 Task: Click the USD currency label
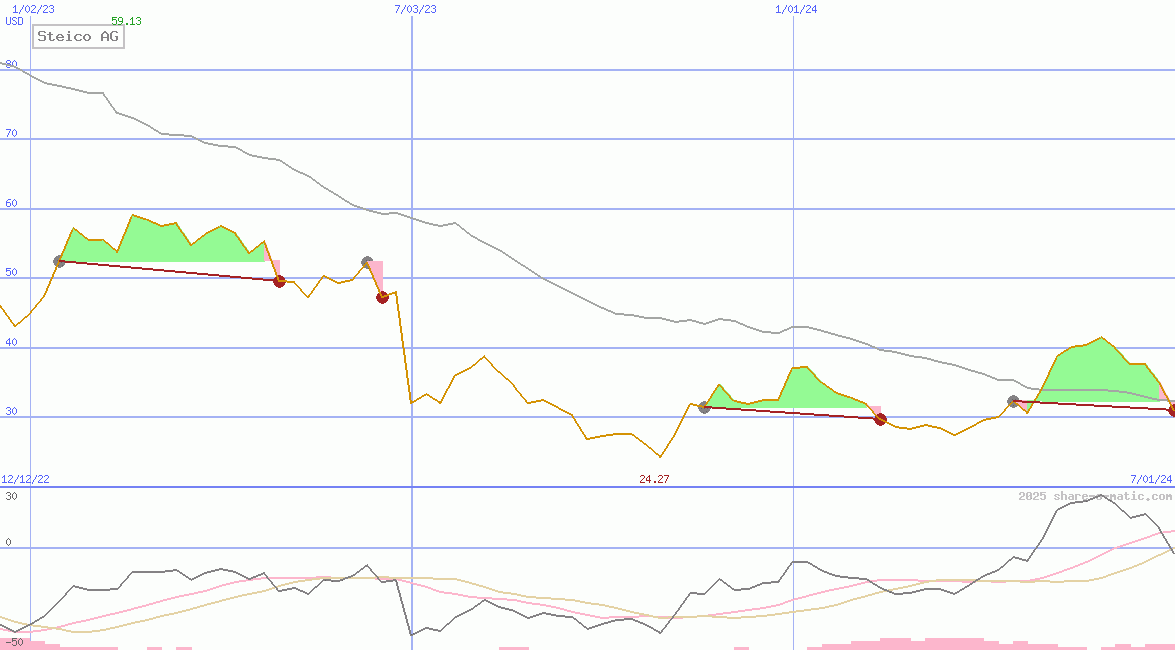pyautogui.click(x=15, y=21)
